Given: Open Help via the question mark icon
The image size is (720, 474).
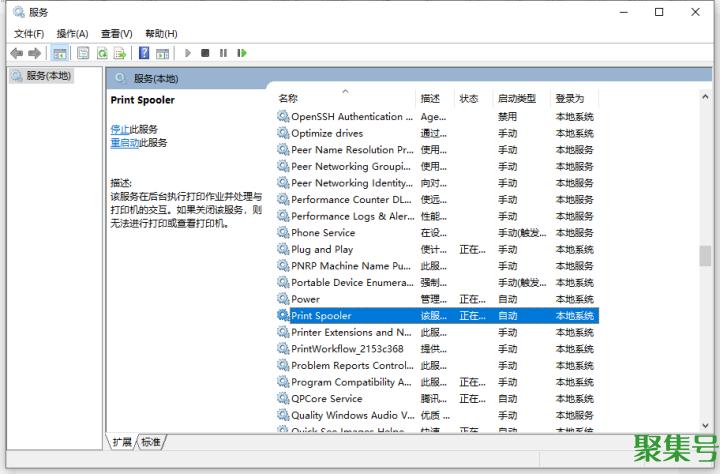Looking at the screenshot, I should pyautogui.click(x=144, y=53).
